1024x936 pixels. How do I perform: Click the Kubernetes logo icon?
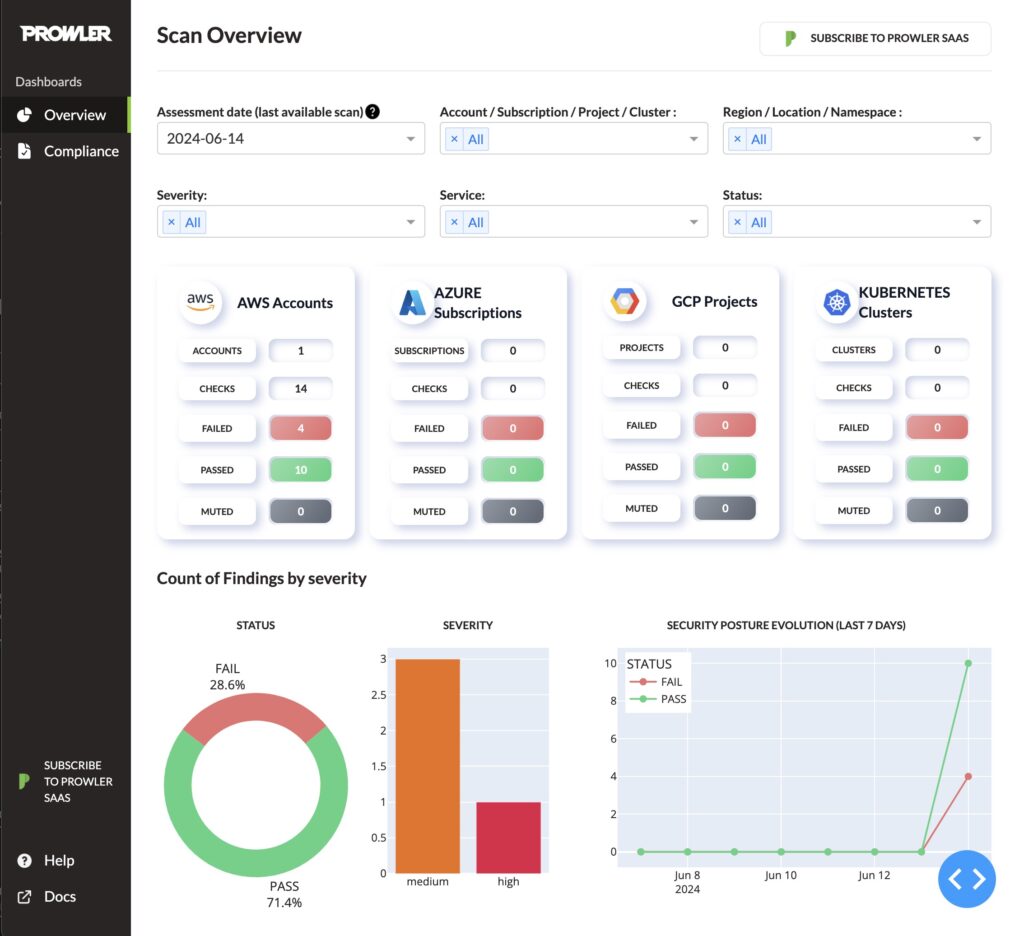pos(837,302)
